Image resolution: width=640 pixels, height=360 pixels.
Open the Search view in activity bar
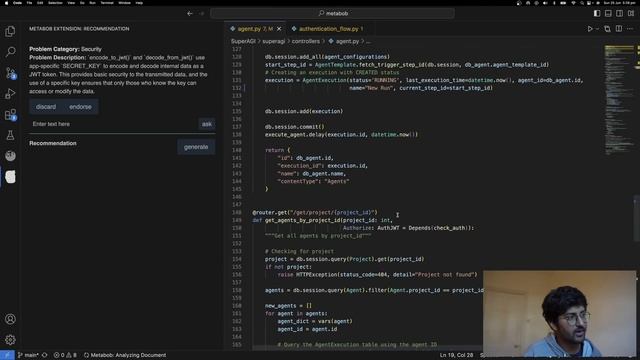10,52
